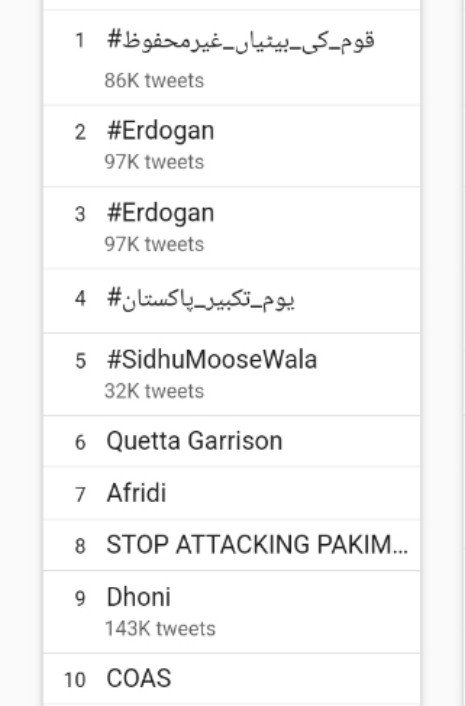Click rank number 9 beside Dhoni

pos(80,599)
